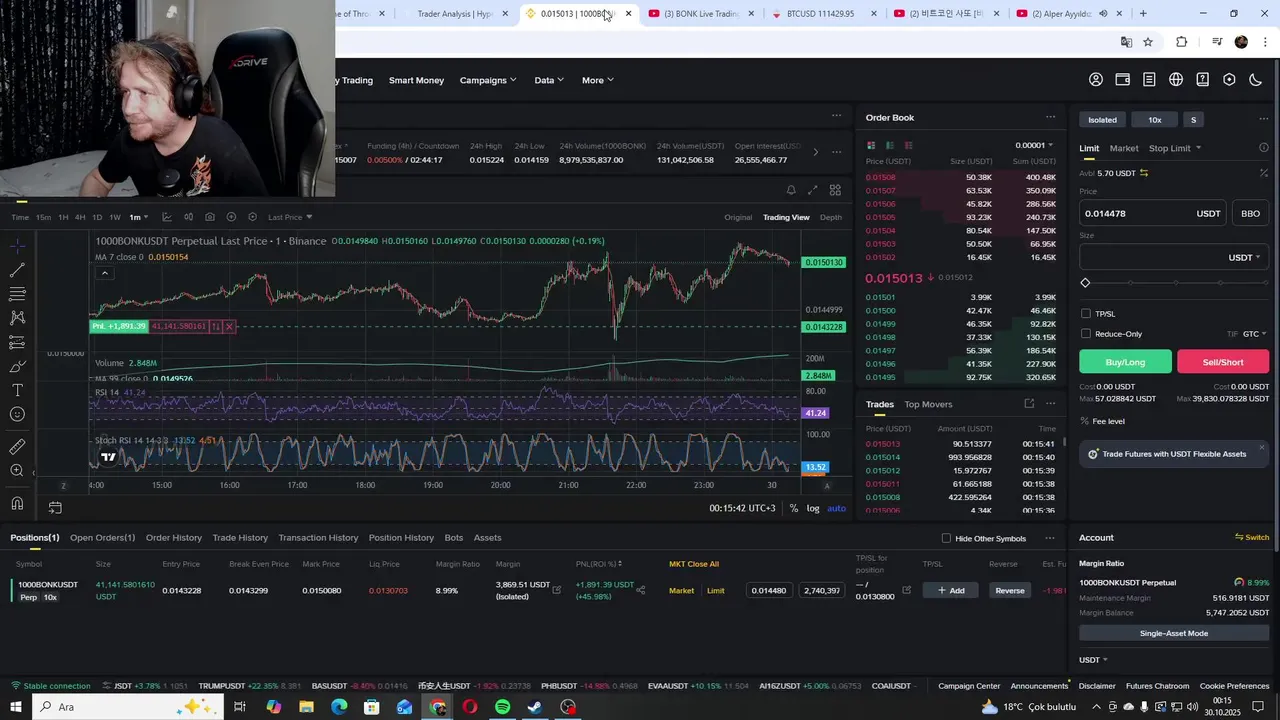Open the wallet icon in header
This screenshot has width=1280, height=720.
tap(1123, 80)
